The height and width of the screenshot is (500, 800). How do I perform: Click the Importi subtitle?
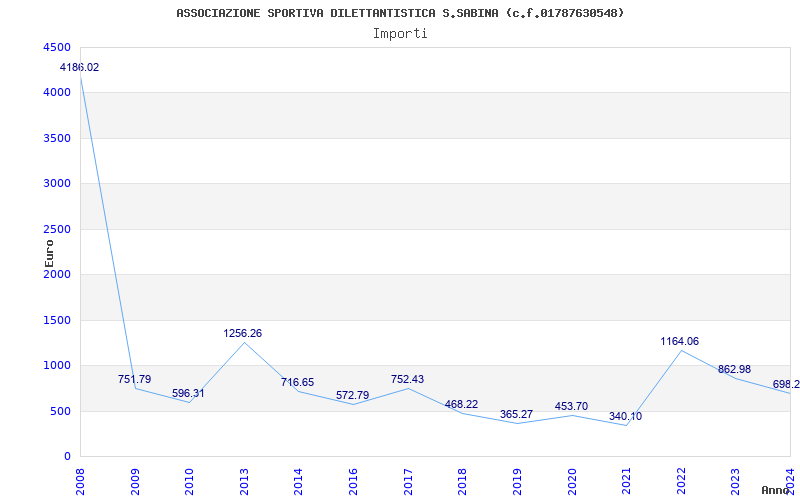[400, 34]
